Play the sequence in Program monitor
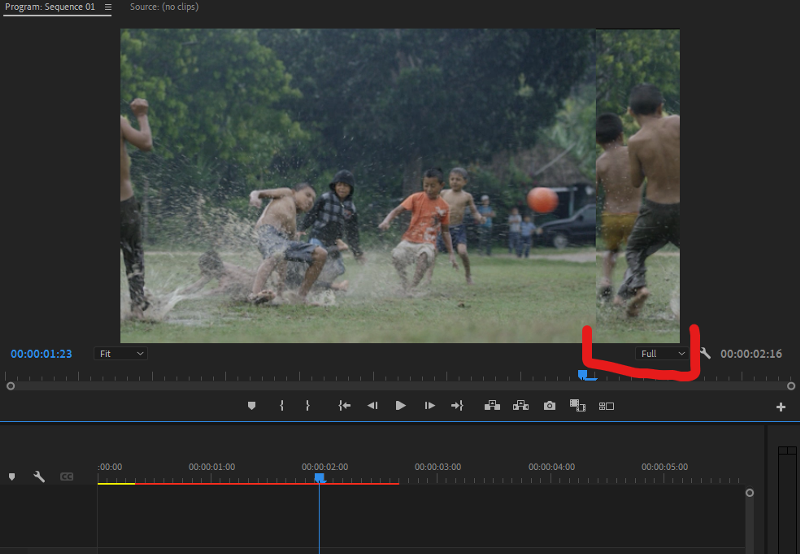The width and height of the screenshot is (800, 554). pyautogui.click(x=401, y=406)
